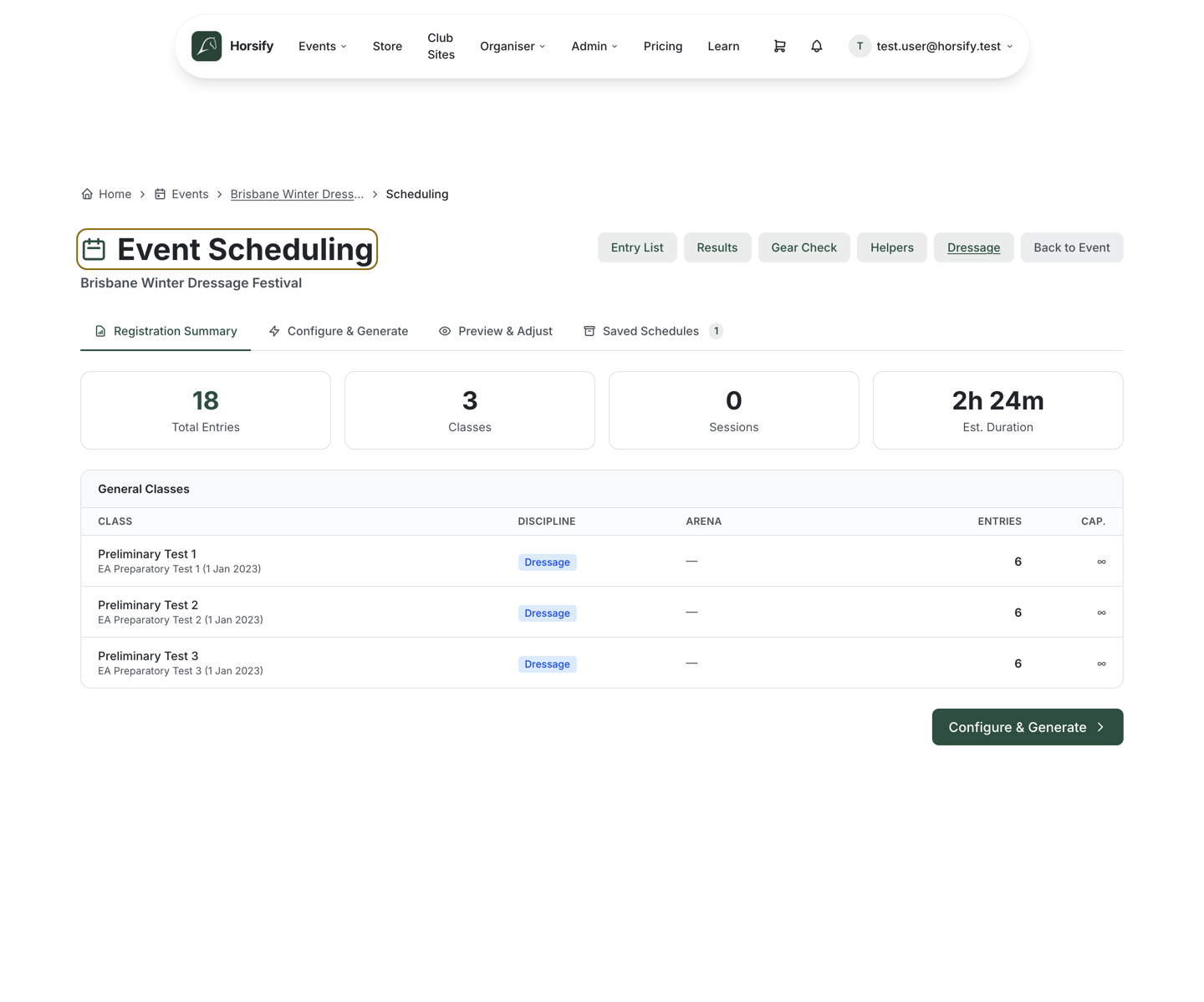Click Dressage badge for Preliminary Test 2

click(x=547, y=613)
